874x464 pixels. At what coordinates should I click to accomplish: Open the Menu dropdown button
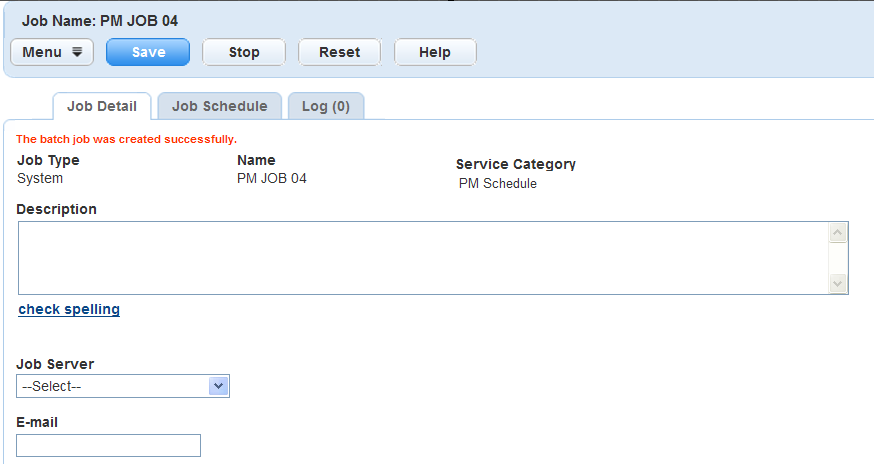[52, 52]
